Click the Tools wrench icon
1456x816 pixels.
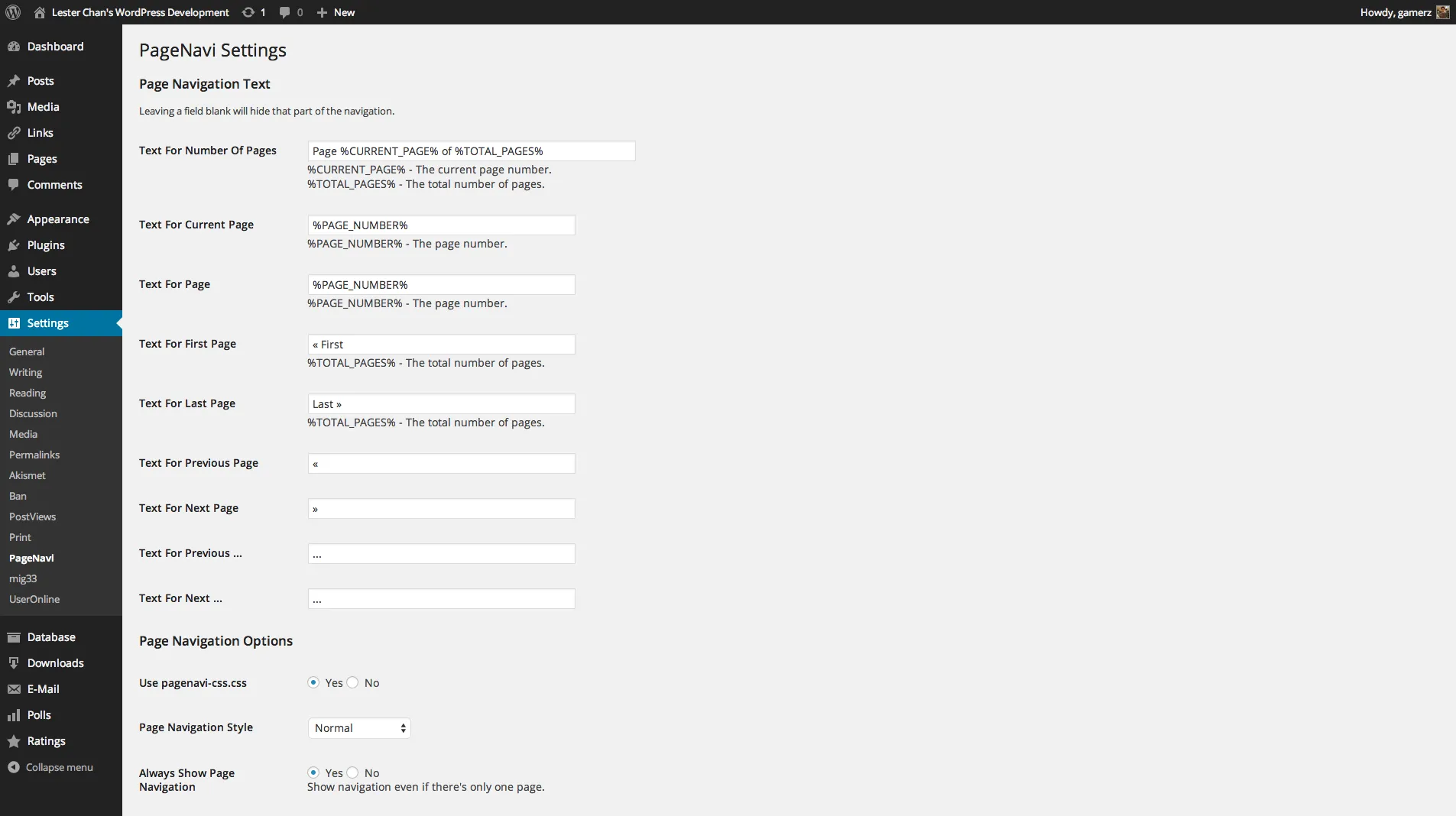(14, 297)
